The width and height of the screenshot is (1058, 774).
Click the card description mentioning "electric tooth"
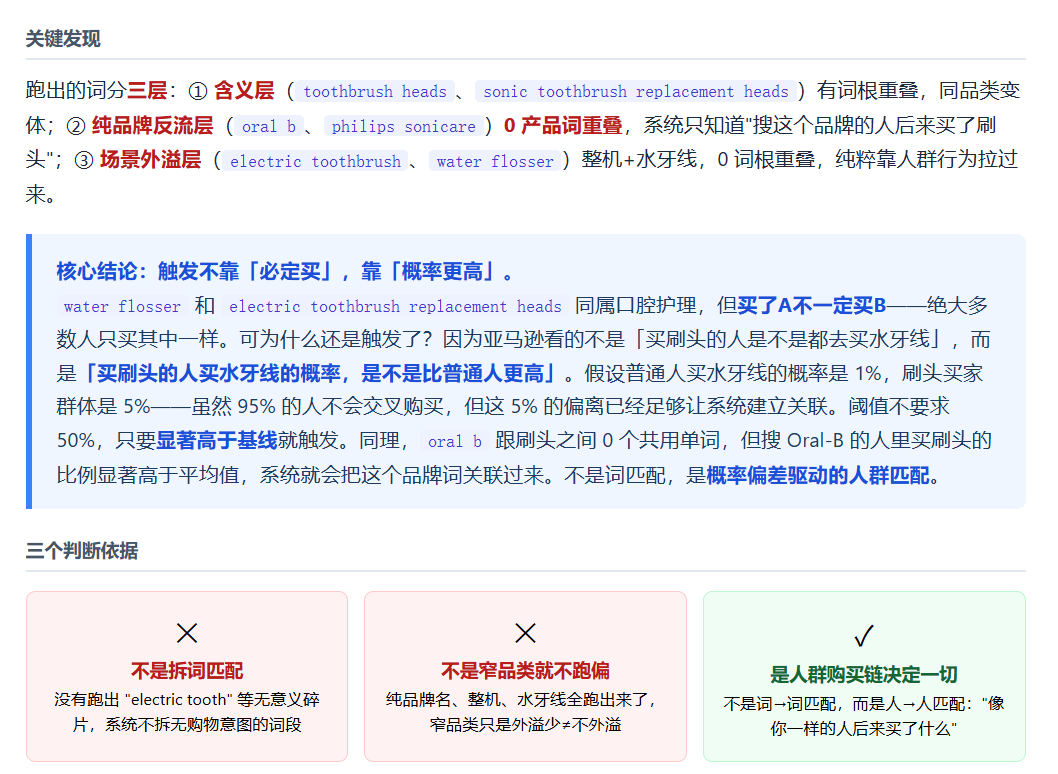tap(187, 712)
